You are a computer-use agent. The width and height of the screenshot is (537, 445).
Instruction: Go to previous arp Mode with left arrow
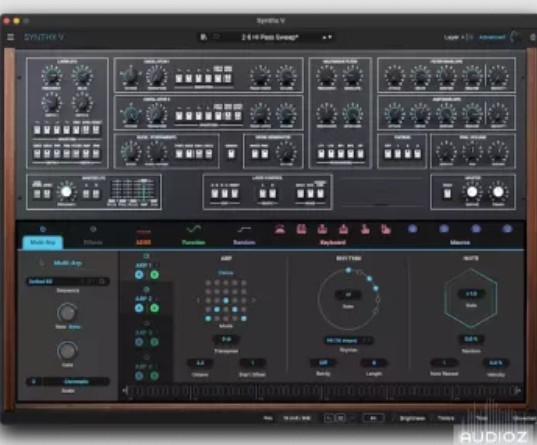[198, 300]
